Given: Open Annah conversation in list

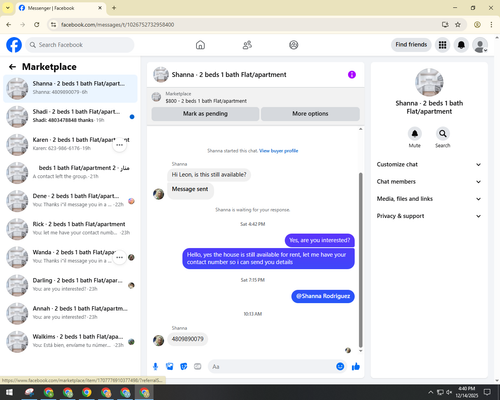Looking at the screenshot, I should click(x=70, y=313).
